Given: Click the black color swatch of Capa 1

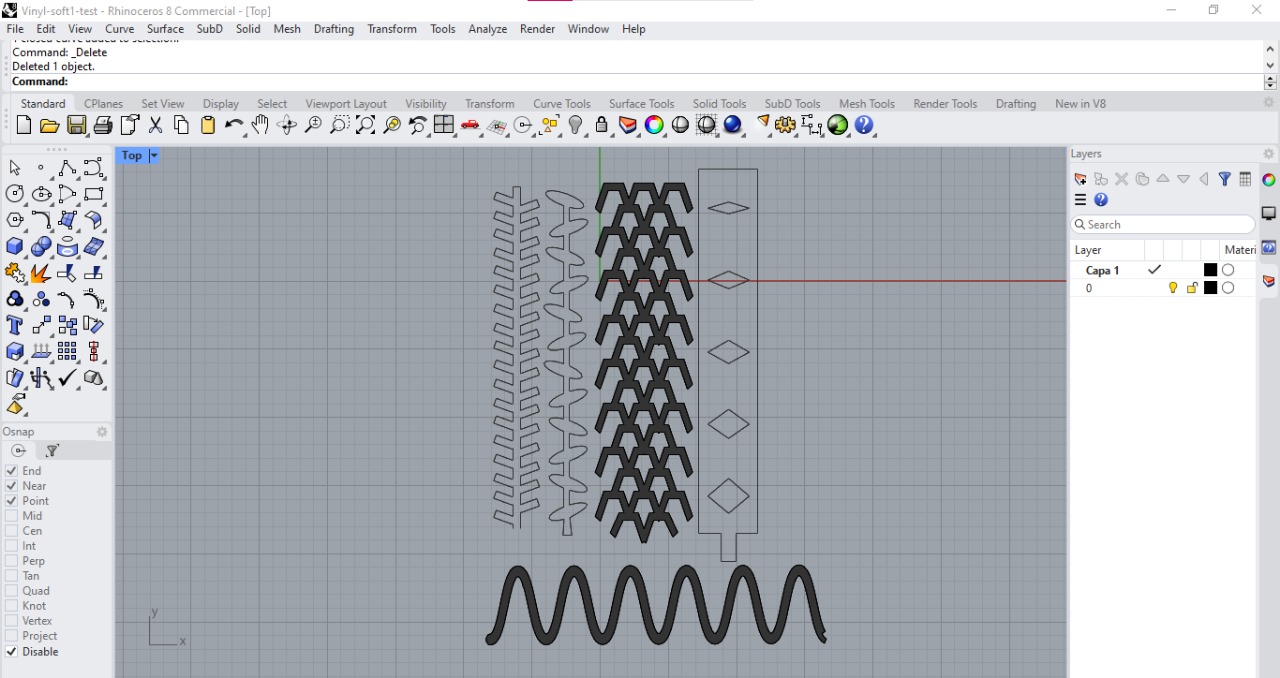Looking at the screenshot, I should [x=1210, y=270].
